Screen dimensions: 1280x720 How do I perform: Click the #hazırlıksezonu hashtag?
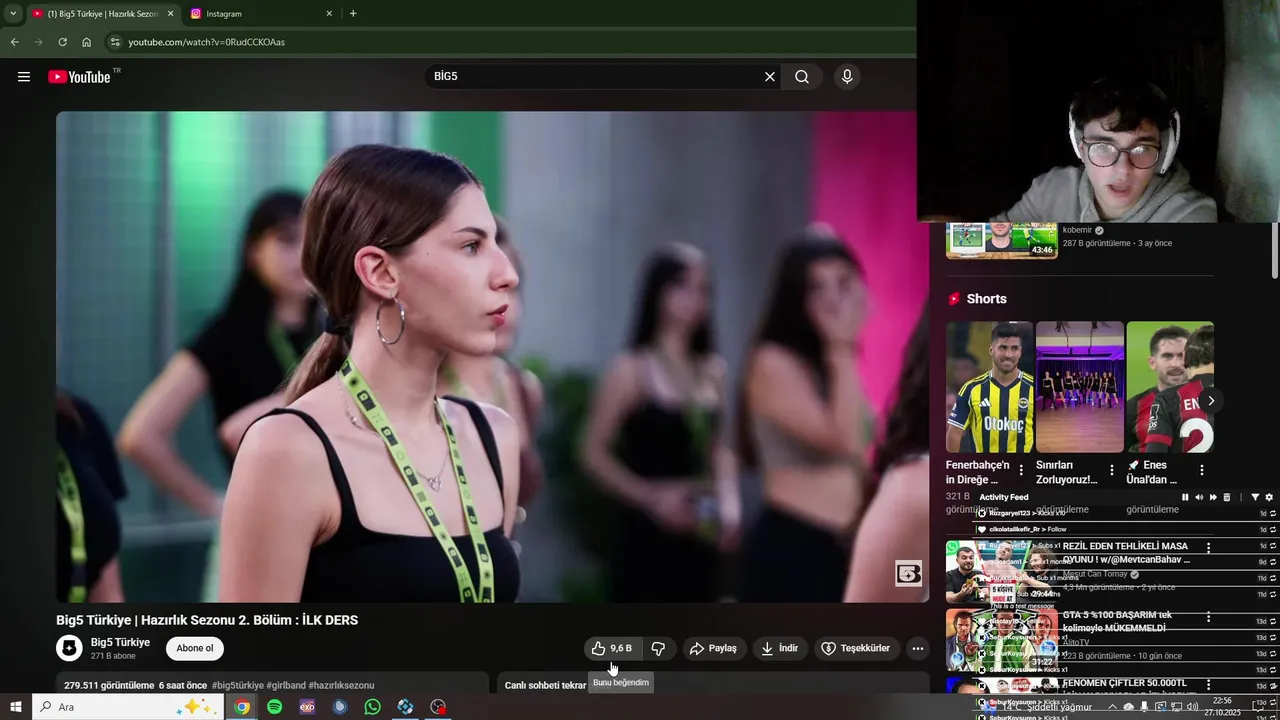[341, 685]
